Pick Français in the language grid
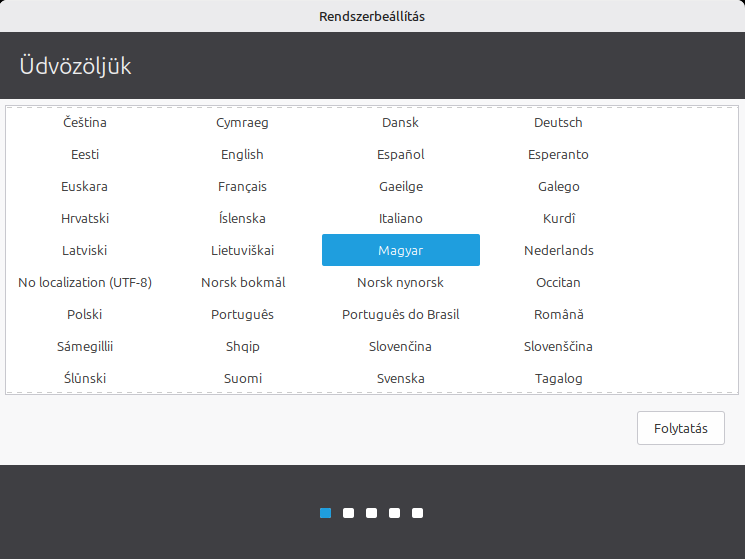The width and height of the screenshot is (745, 559). [x=242, y=186]
